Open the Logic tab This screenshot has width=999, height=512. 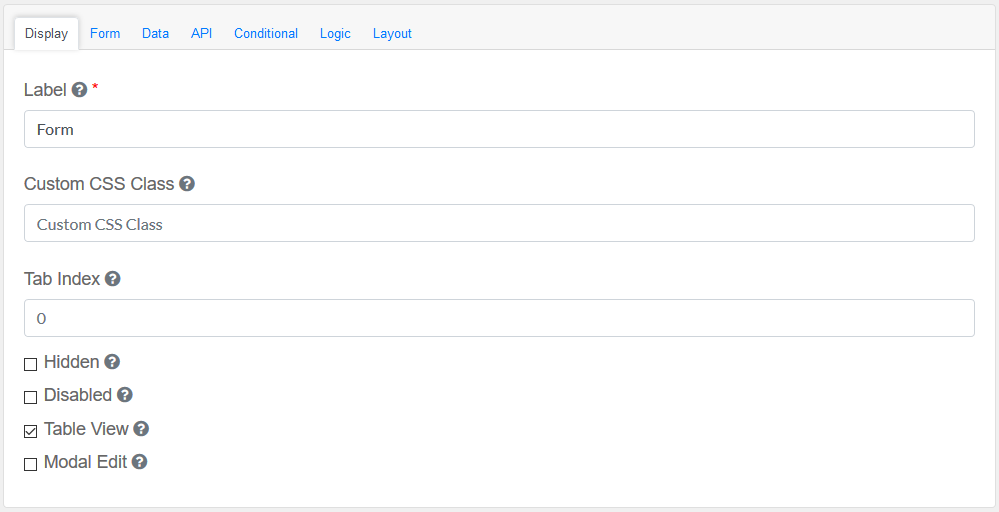pyautogui.click(x=335, y=33)
